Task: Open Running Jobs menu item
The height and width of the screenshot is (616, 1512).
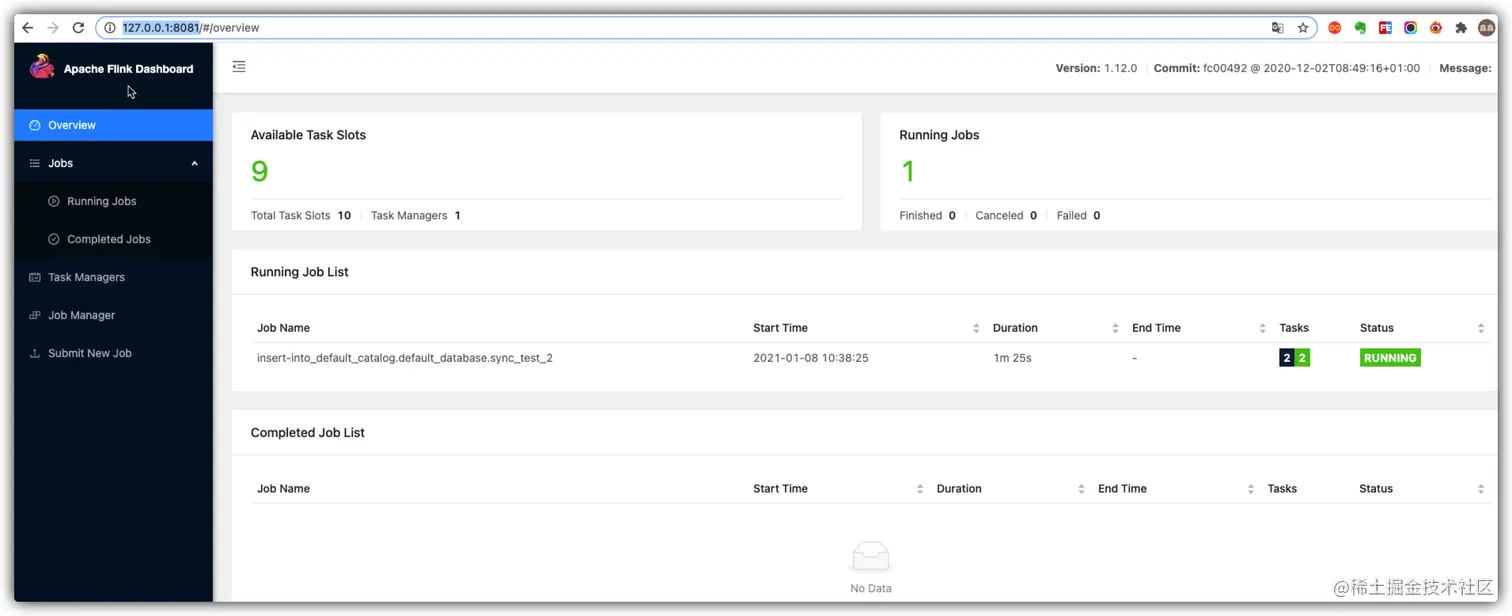Action: pos(113,201)
